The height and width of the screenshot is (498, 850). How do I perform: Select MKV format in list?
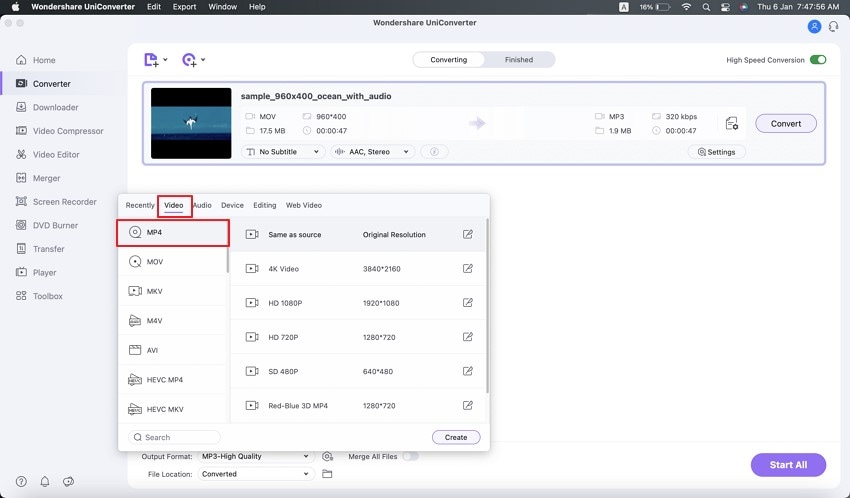point(173,291)
